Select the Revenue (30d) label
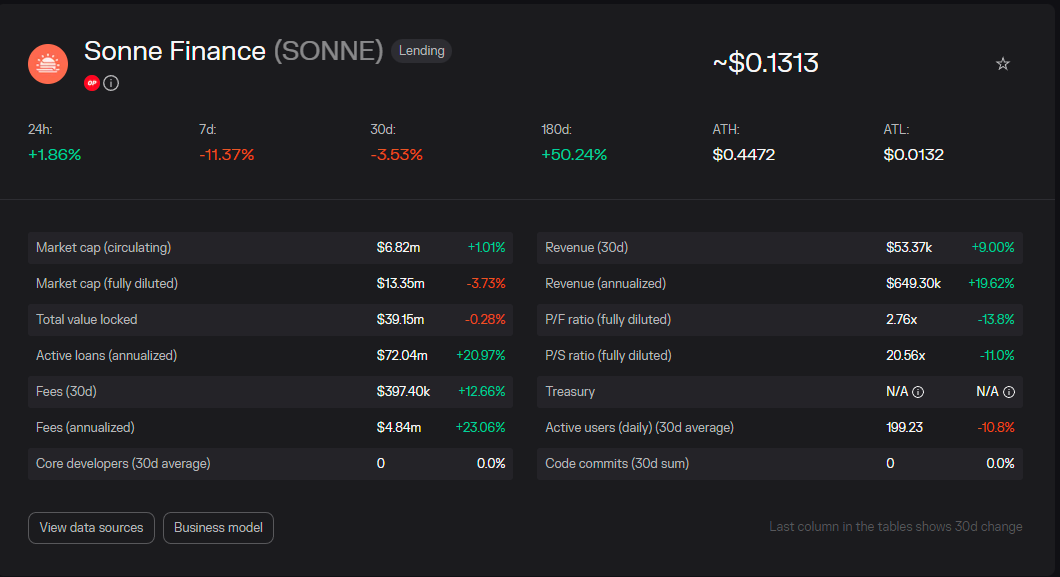Image resolution: width=1060 pixels, height=577 pixels. [586, 247]
